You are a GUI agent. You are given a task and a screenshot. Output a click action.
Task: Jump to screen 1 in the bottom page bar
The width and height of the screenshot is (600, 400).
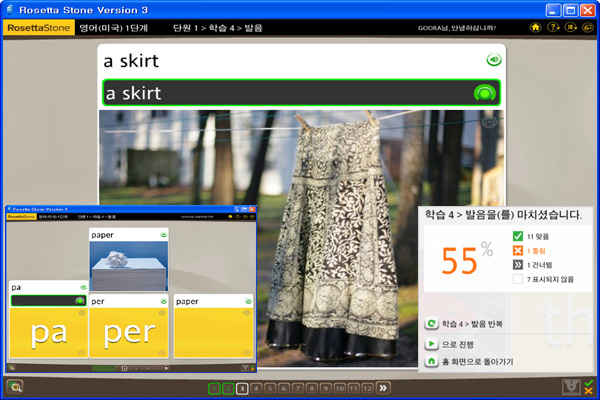(214, 389)
